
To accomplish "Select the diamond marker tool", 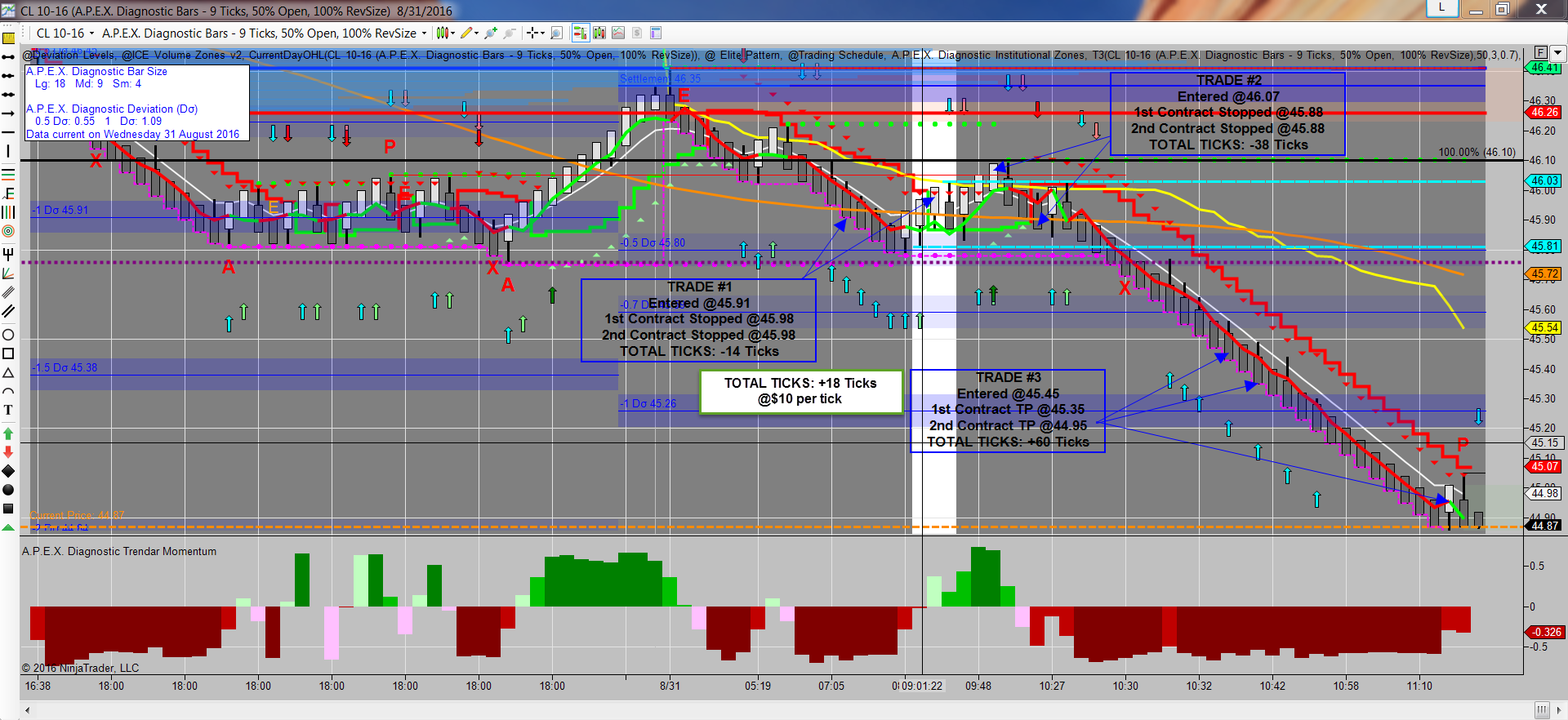I will click(x=8, y=471).
